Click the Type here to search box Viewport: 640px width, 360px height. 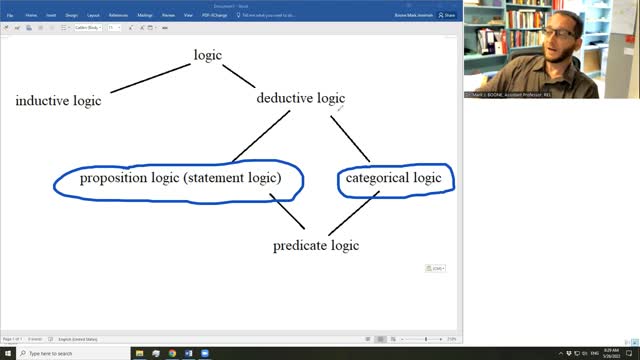(73, 353)
